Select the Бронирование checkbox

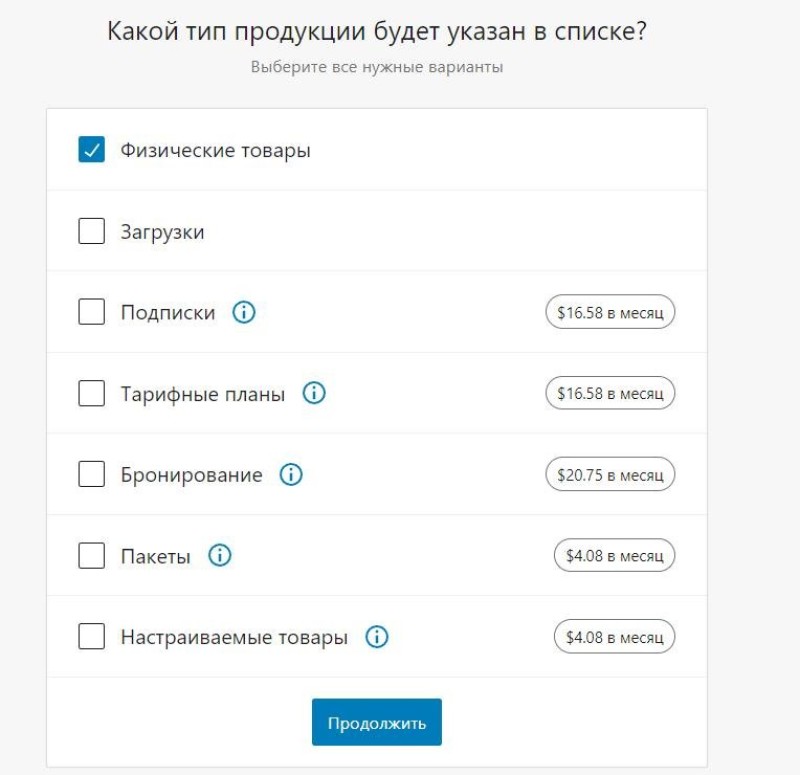tap(91, 473)
